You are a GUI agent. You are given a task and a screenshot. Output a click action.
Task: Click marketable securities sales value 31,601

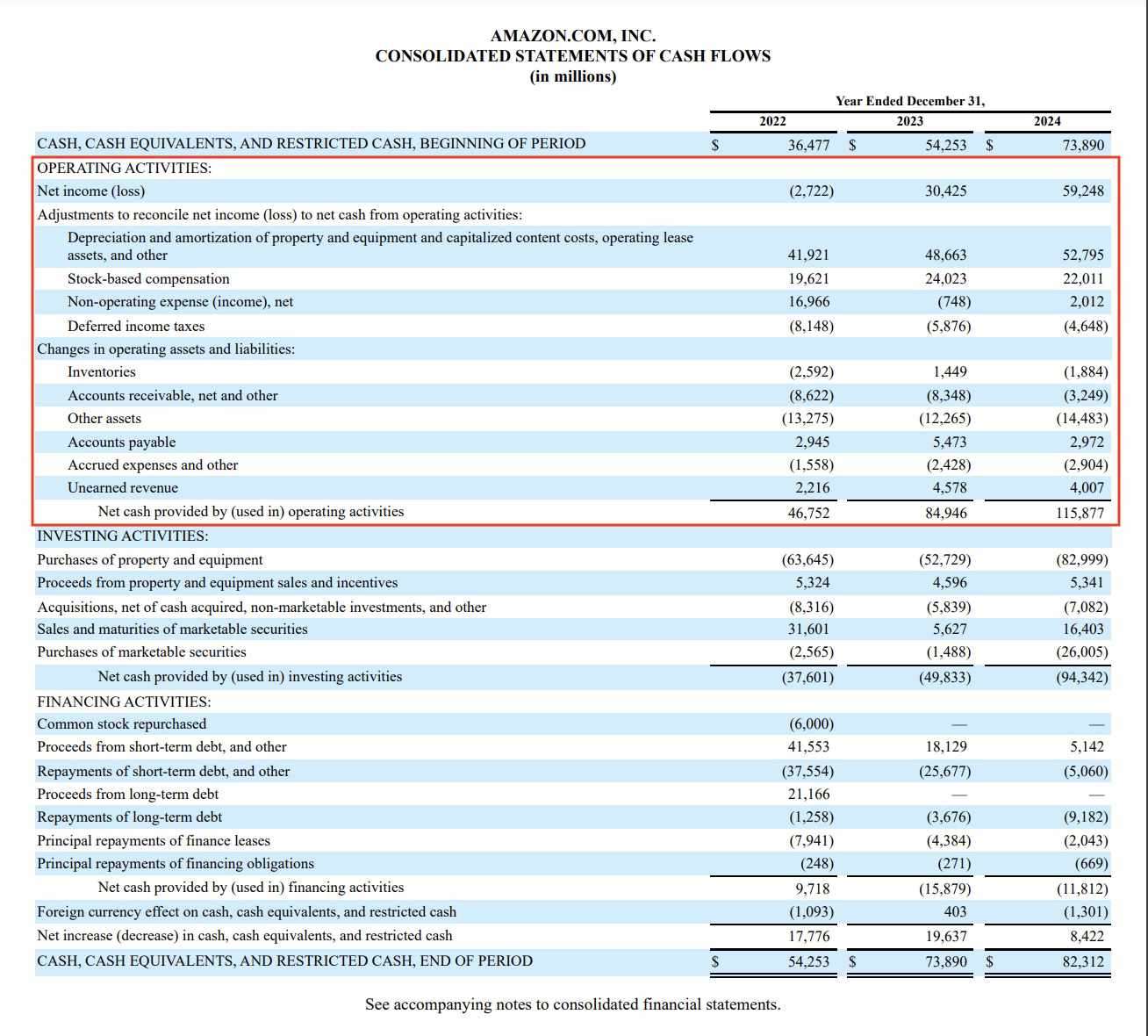(x=808, y=630)
